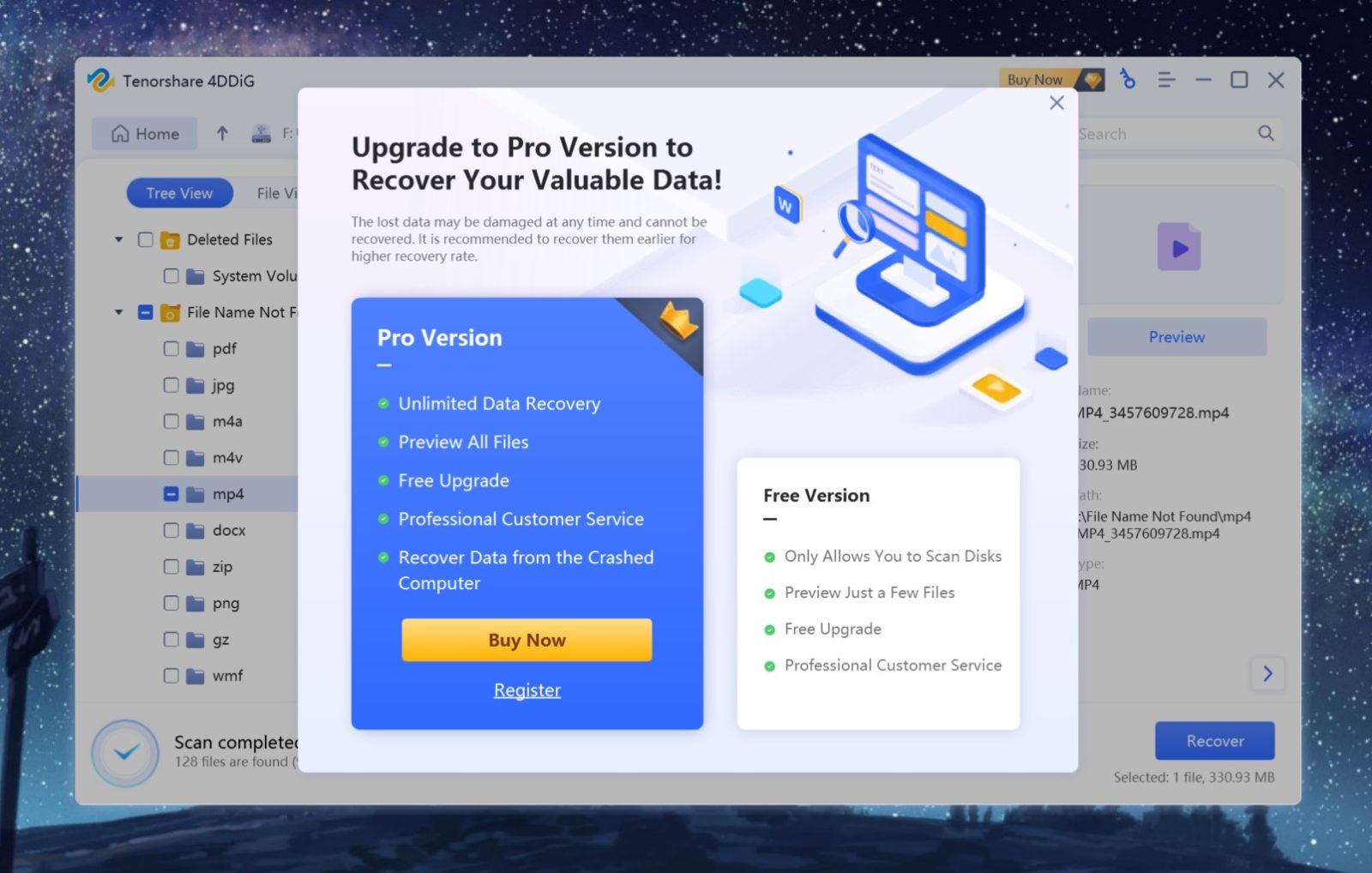Enable the docx folder checkbox
Screen dimensions: 1372x873
(x=170, y=530)
